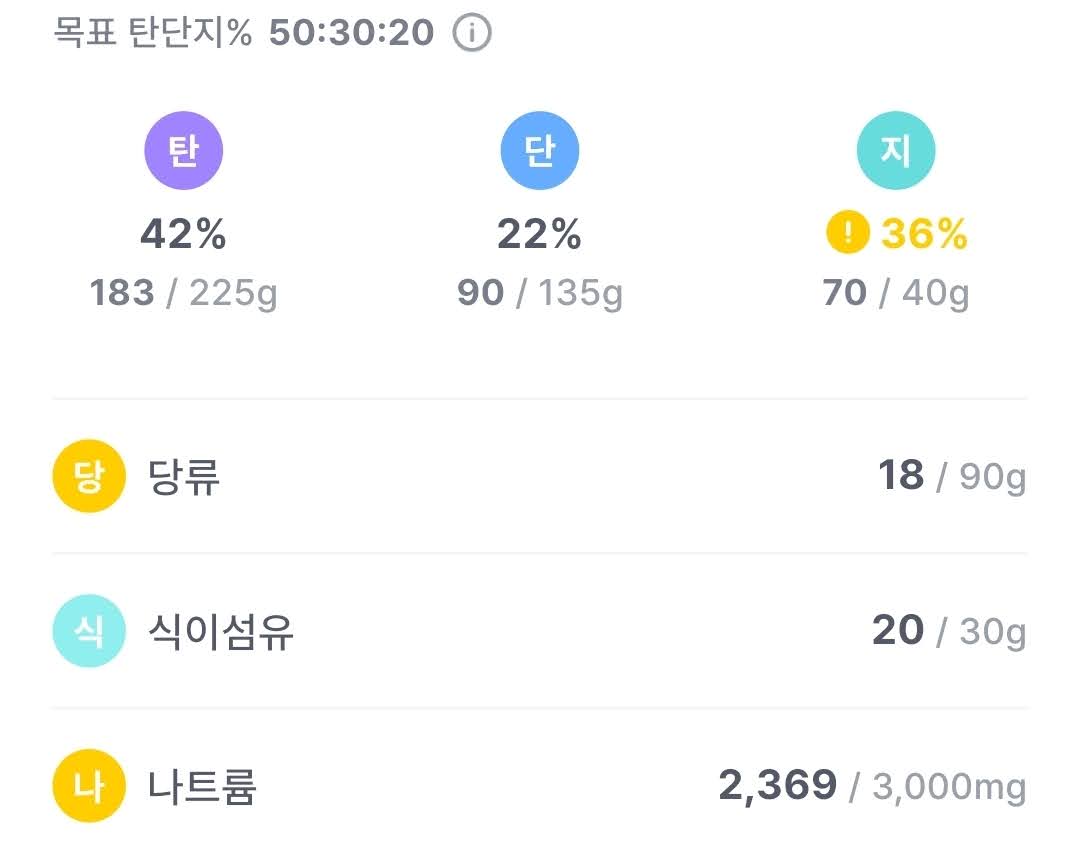This screenshot has height=845, width=1079.
Task: Select the purple 탄 carbohydrate icon
Action: 184,150
